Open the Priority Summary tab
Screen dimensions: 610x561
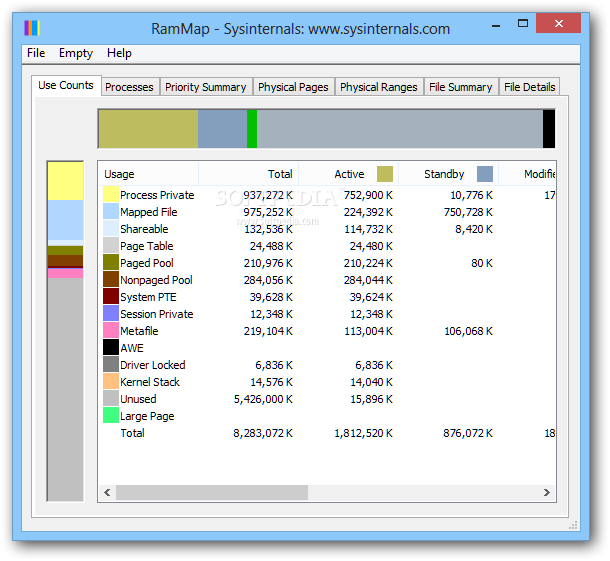(206, 87)
